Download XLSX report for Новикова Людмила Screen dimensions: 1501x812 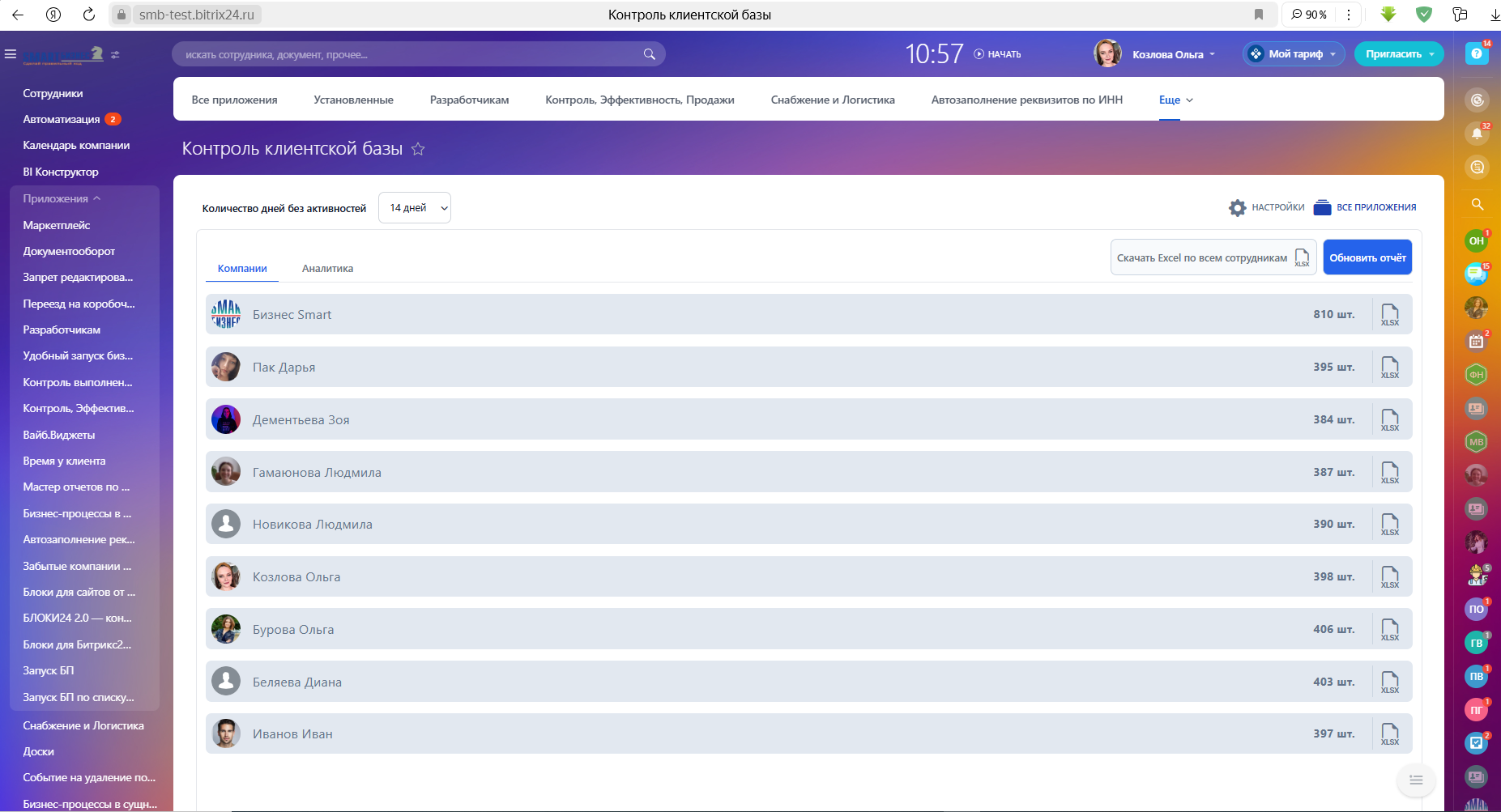coord(1390,525)
